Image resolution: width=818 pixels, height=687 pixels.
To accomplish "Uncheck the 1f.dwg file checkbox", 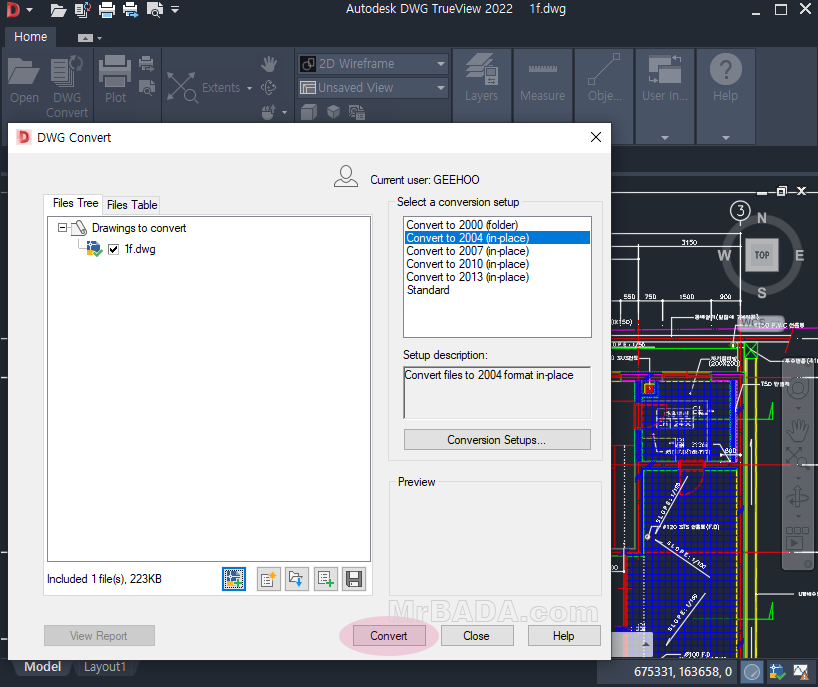I will pos(113,249).
